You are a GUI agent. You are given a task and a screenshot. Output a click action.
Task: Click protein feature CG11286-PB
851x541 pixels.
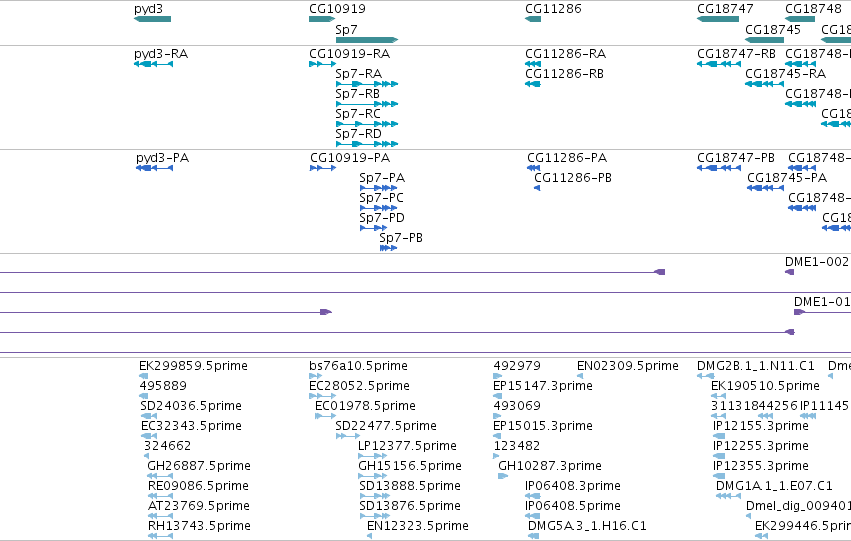point(537,188)
